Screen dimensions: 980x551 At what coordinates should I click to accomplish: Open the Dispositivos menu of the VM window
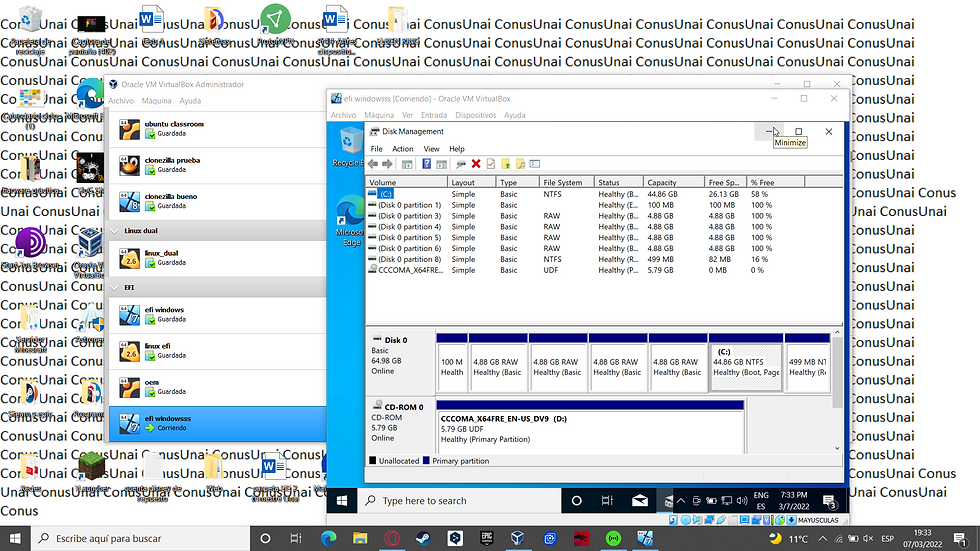tap(475, 115)
